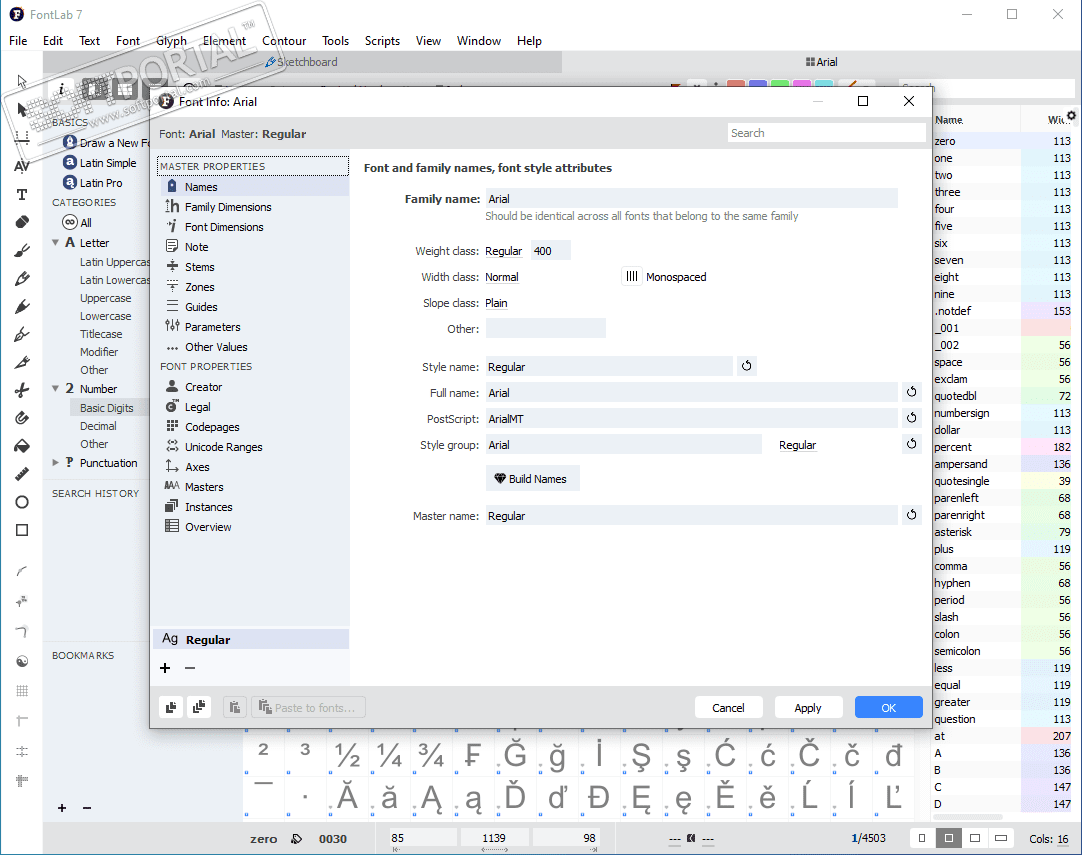Select the Eraser tool
Viewport: 1082px width, 855px height.
(x=21, y=222)
